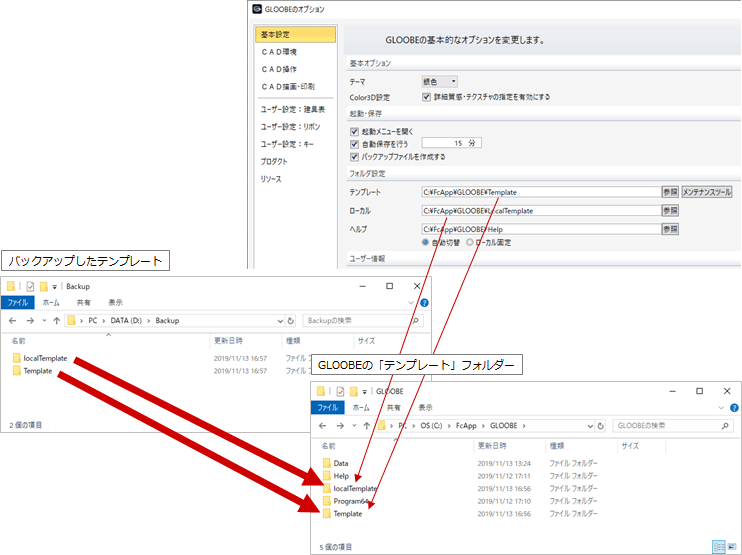Click DATA (D:) breadcrumb in Backup window
The width and height of the screenshot is (742, 555).
(126, 321)
